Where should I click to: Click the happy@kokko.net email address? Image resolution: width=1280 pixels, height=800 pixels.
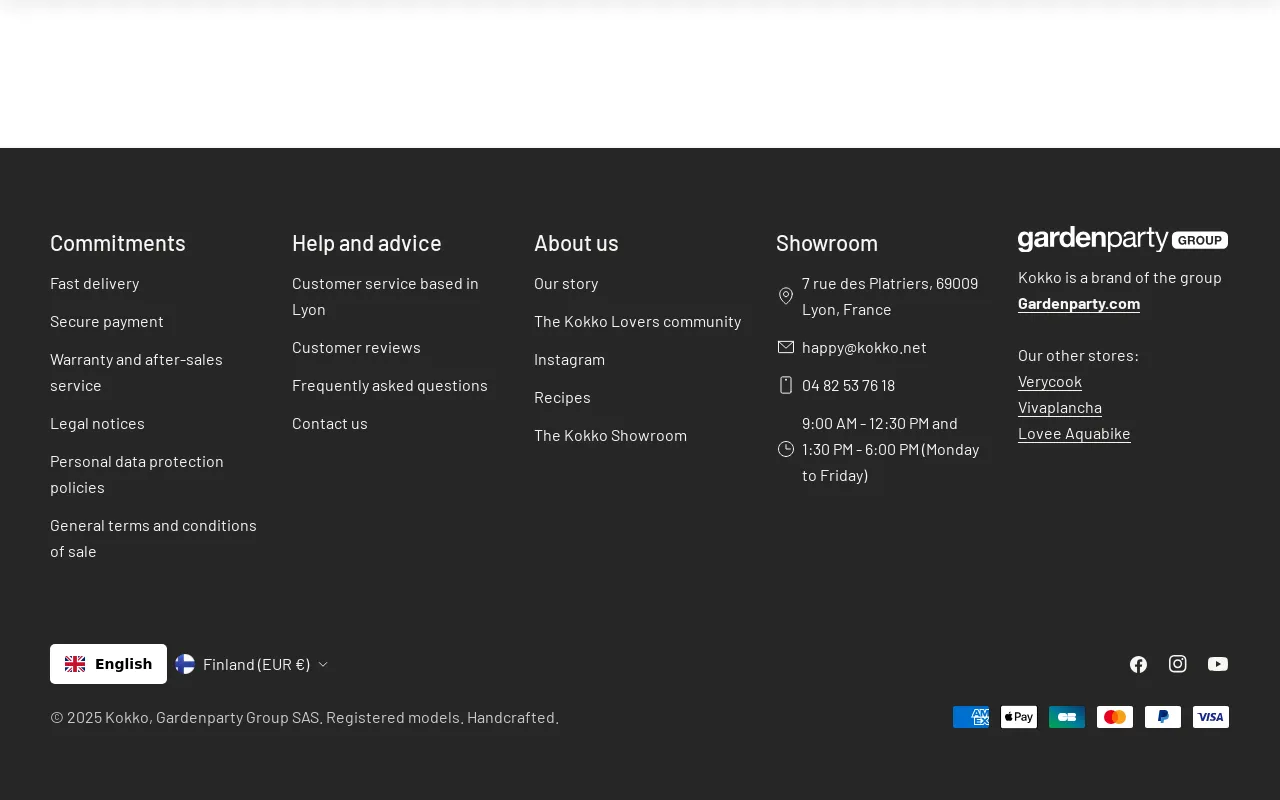pos(864,347)
